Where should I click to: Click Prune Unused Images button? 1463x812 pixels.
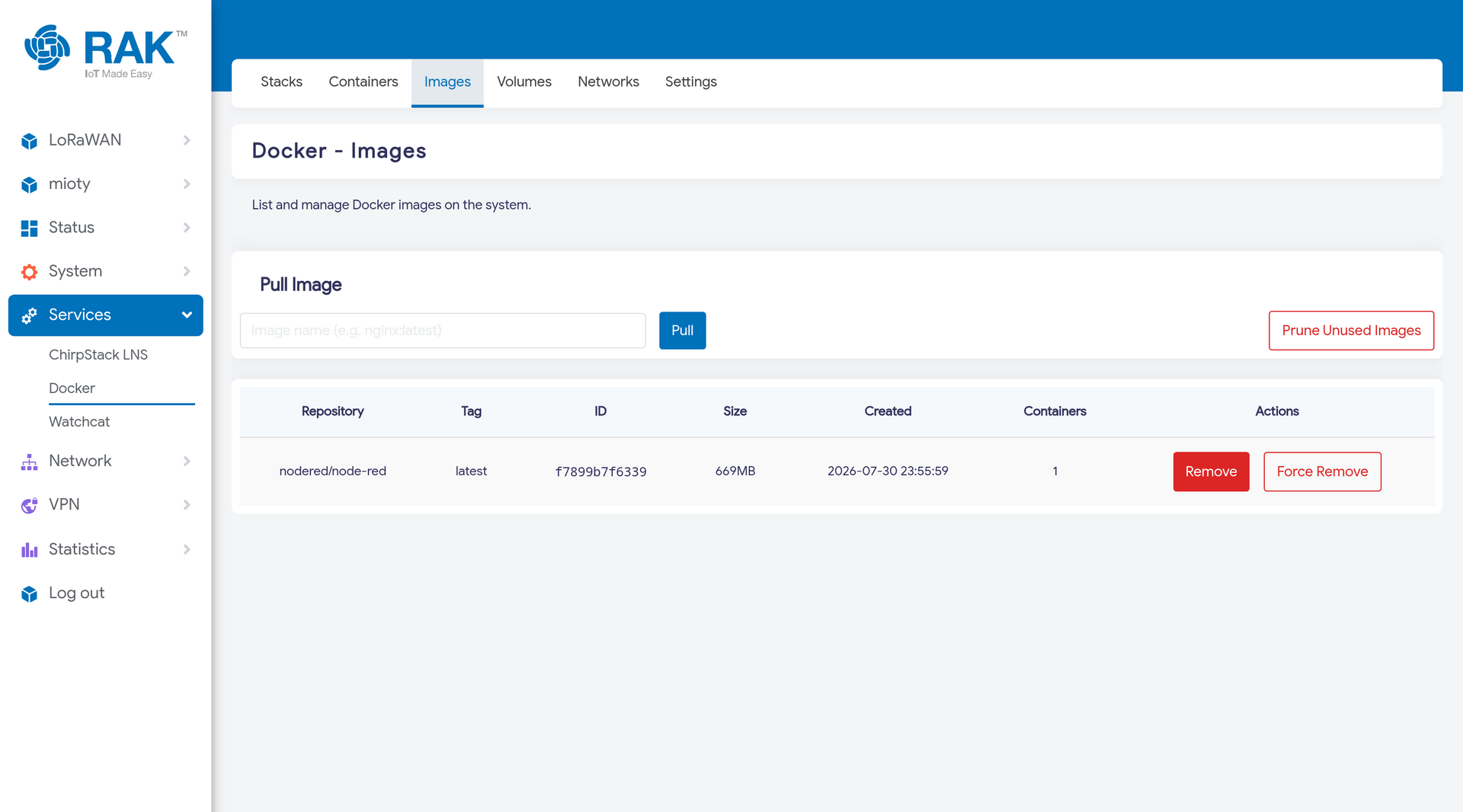pyautogui.click(x=1351, y=331)
